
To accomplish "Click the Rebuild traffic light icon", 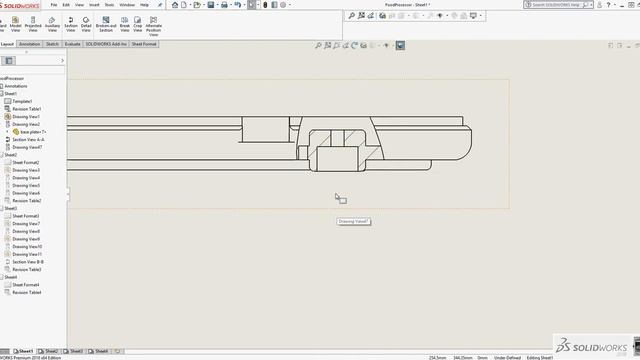I will pyautogui.click(x=265, y=5).
